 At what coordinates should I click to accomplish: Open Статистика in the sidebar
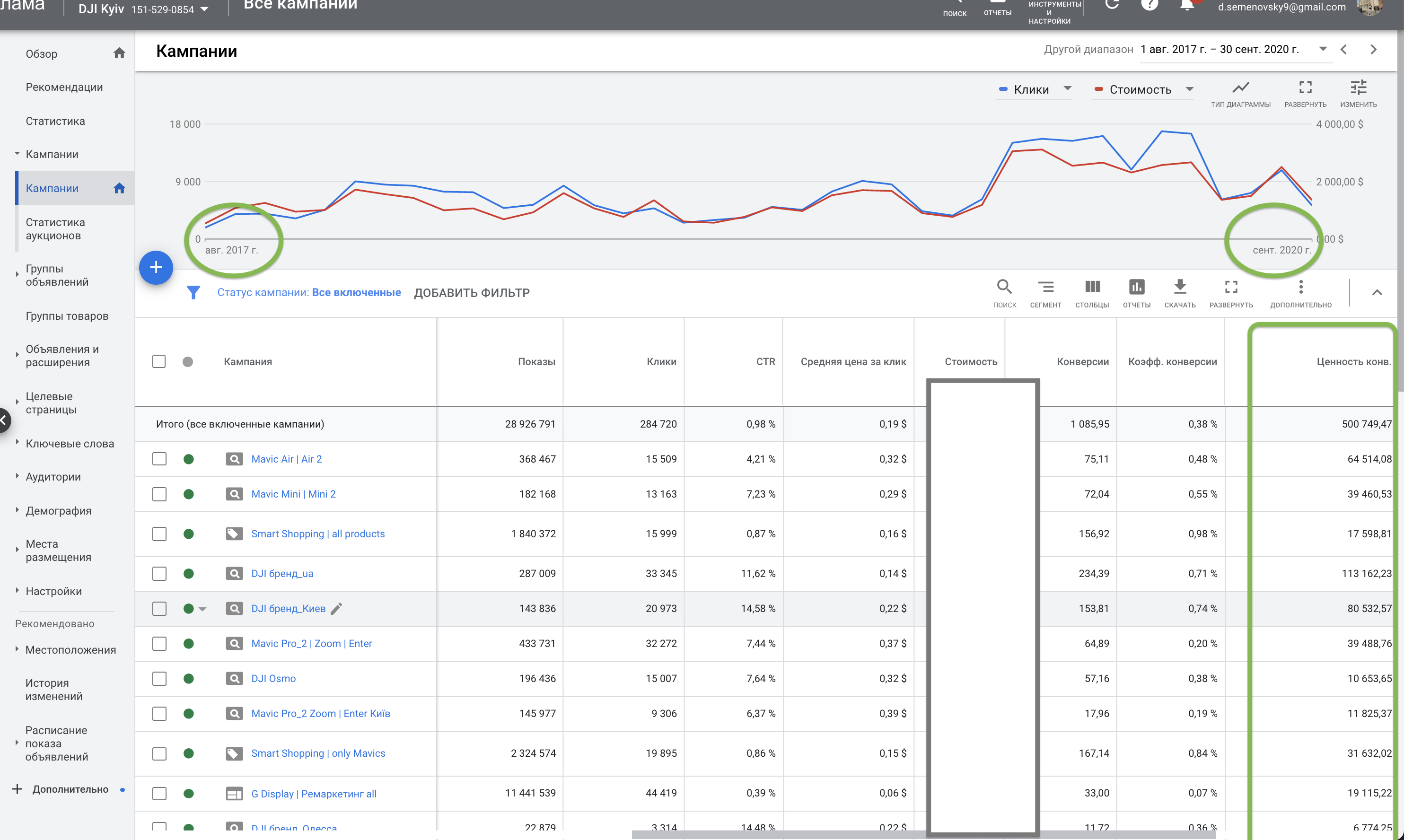55,121
